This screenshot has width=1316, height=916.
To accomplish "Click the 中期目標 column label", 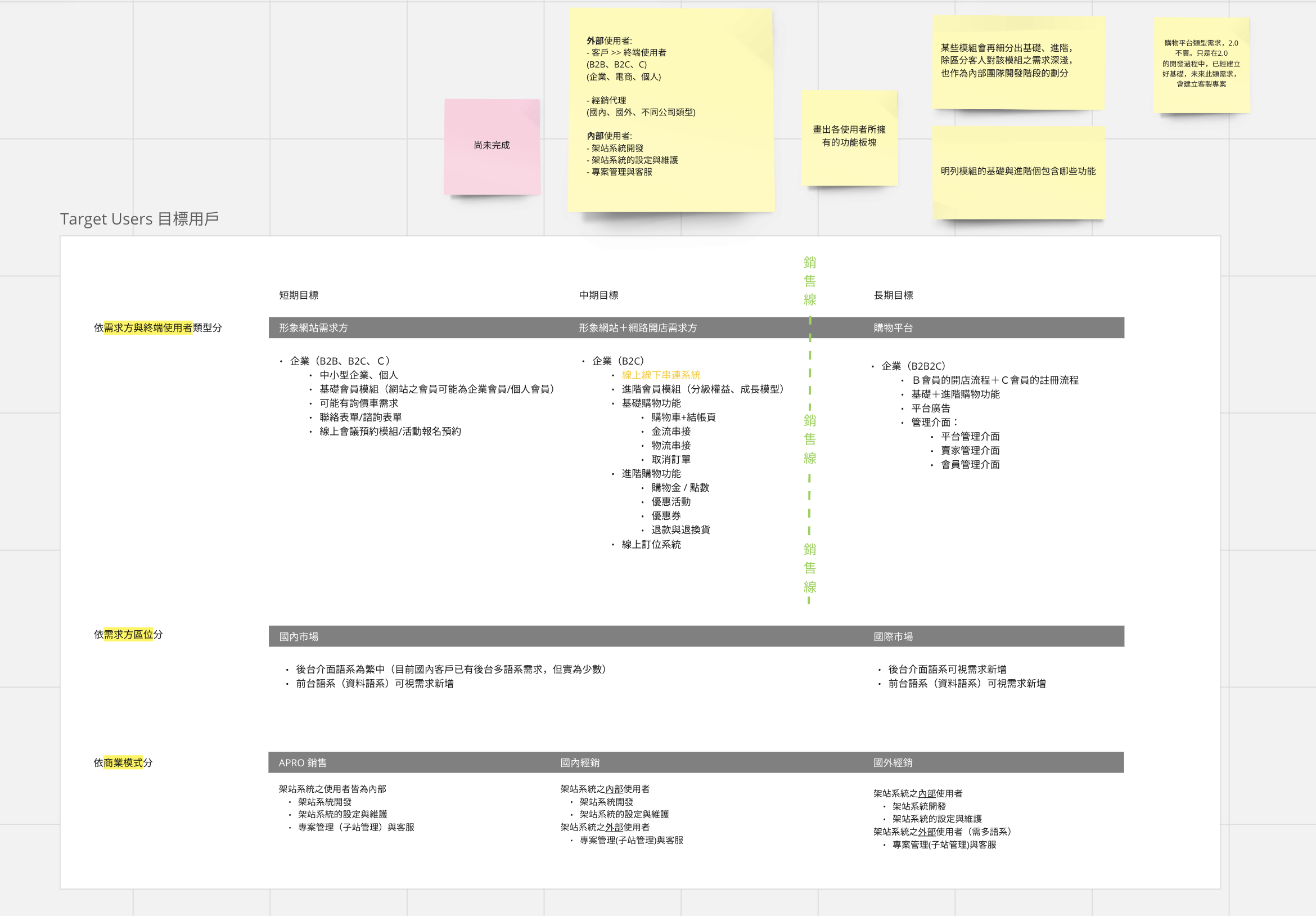I will [x=598, y=295].
